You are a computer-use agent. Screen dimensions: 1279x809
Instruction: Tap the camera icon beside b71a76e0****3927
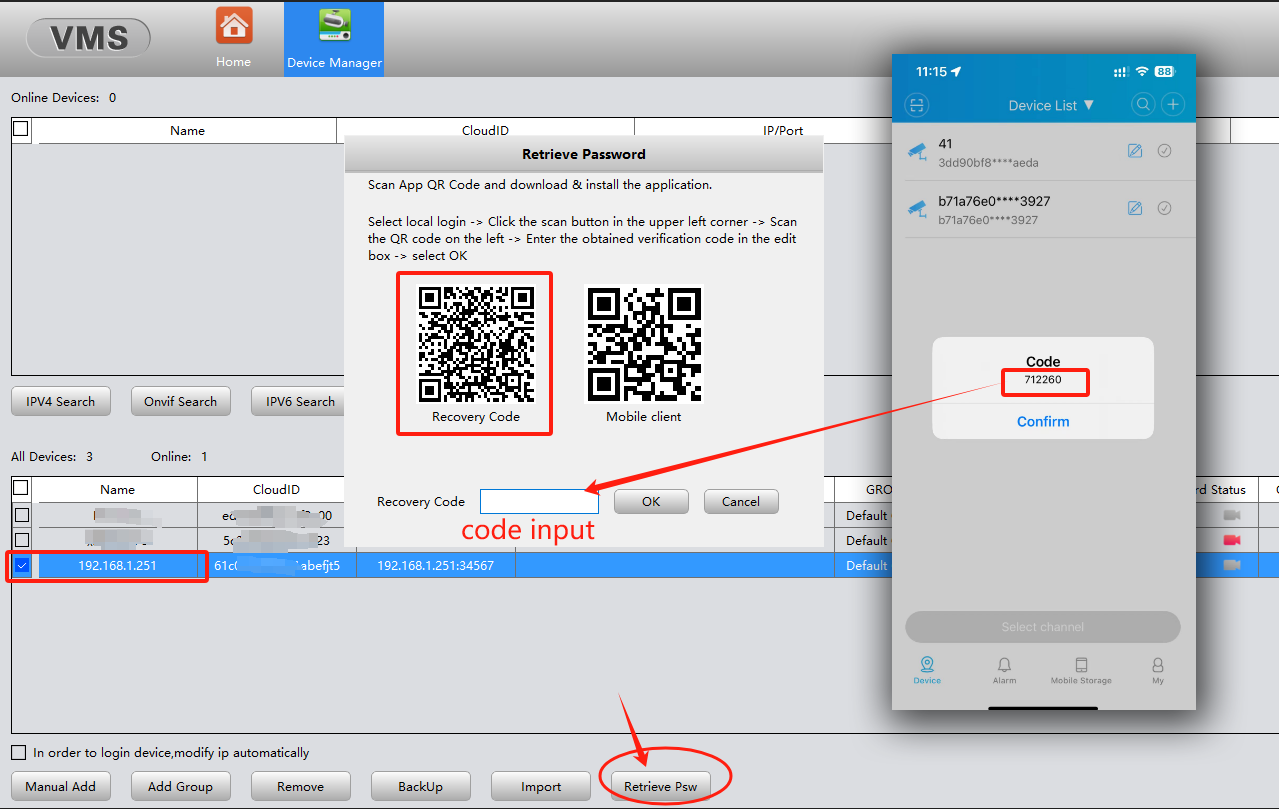pos(917,208)
